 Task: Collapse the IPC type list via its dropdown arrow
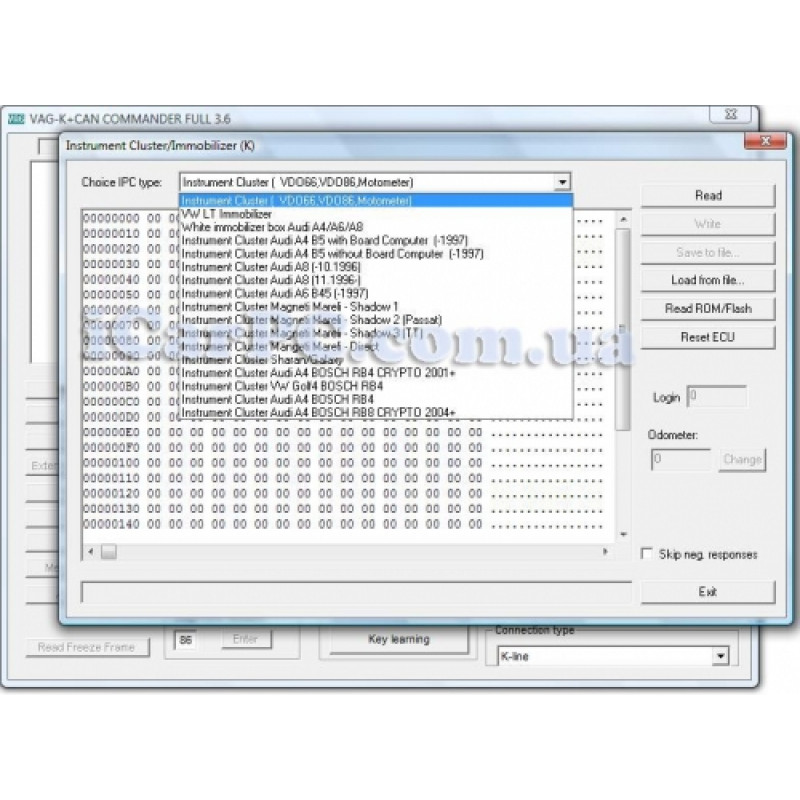click(563, 182)
